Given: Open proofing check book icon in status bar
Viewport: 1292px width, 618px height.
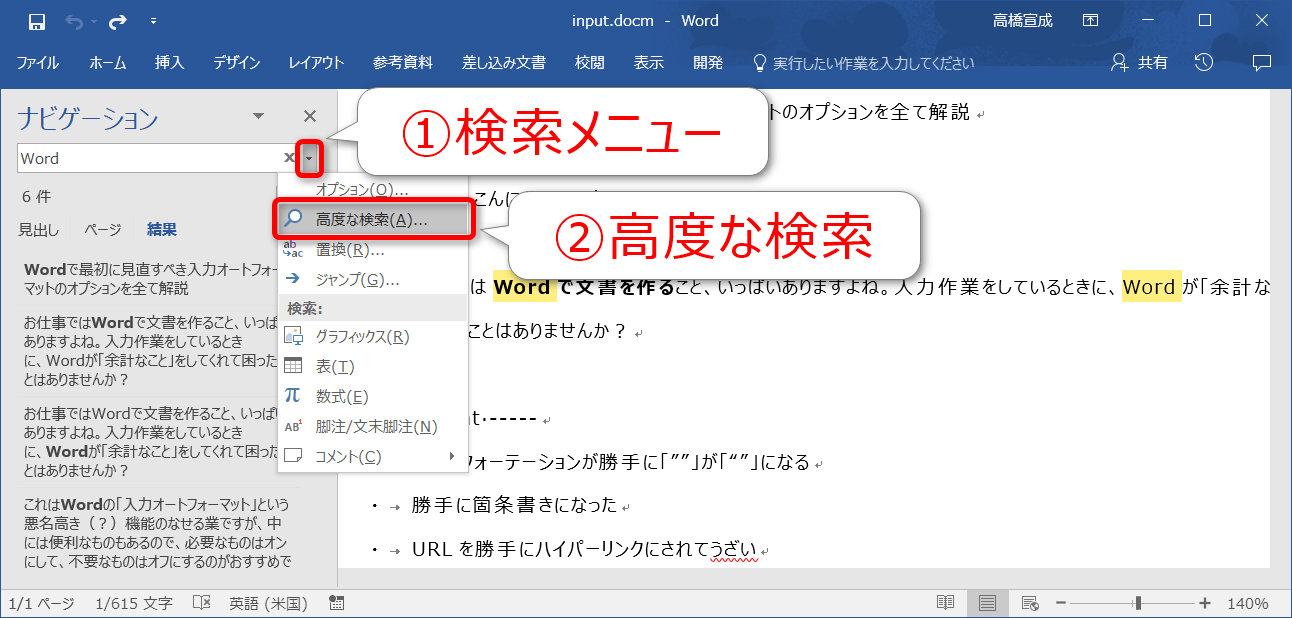Looking at the screenshot, I should pos(201,603).
